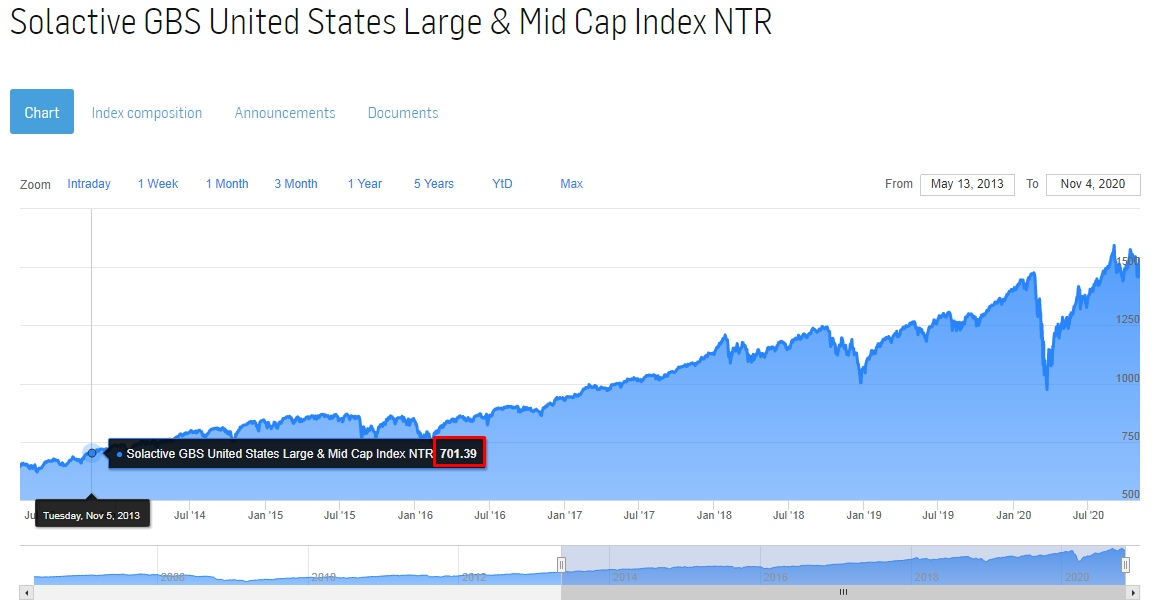Image resolution: width=1157 pixels, height=600 pixels.
Task: Click the navigator left range handle
Action: 562,565
